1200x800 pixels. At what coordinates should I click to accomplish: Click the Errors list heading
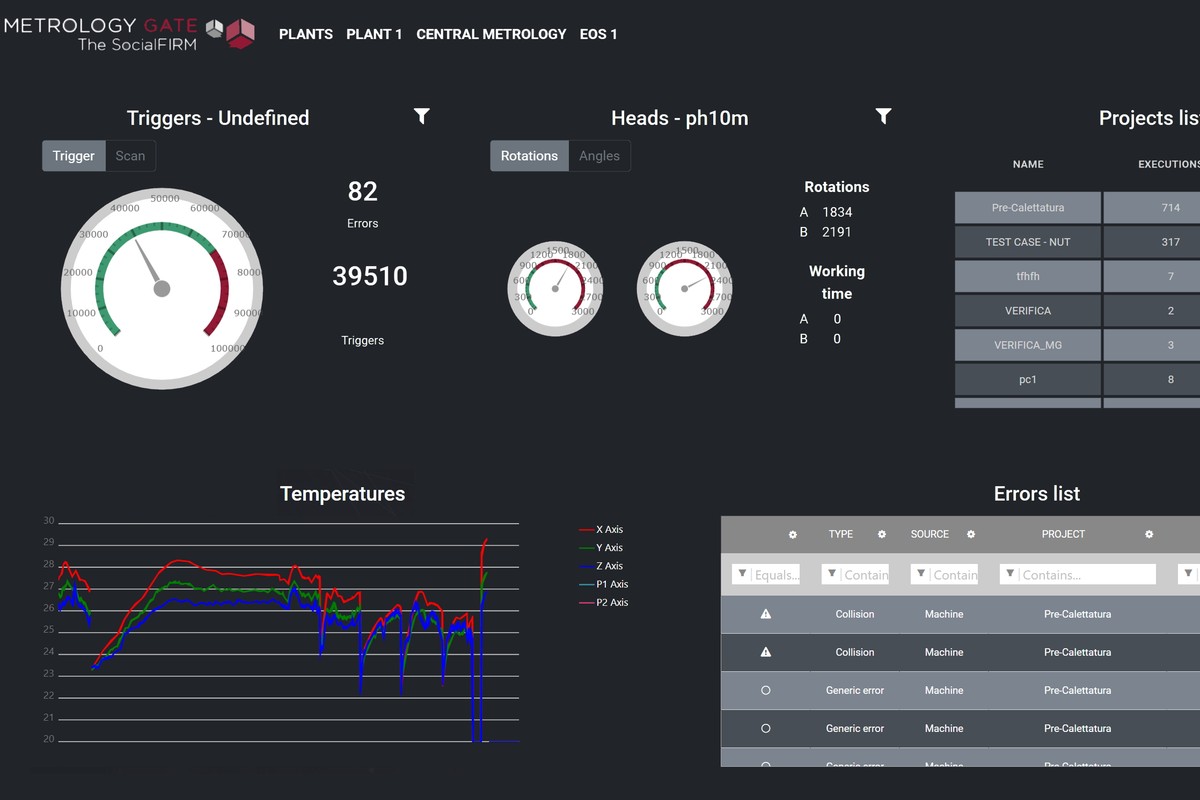[1037, 493]
